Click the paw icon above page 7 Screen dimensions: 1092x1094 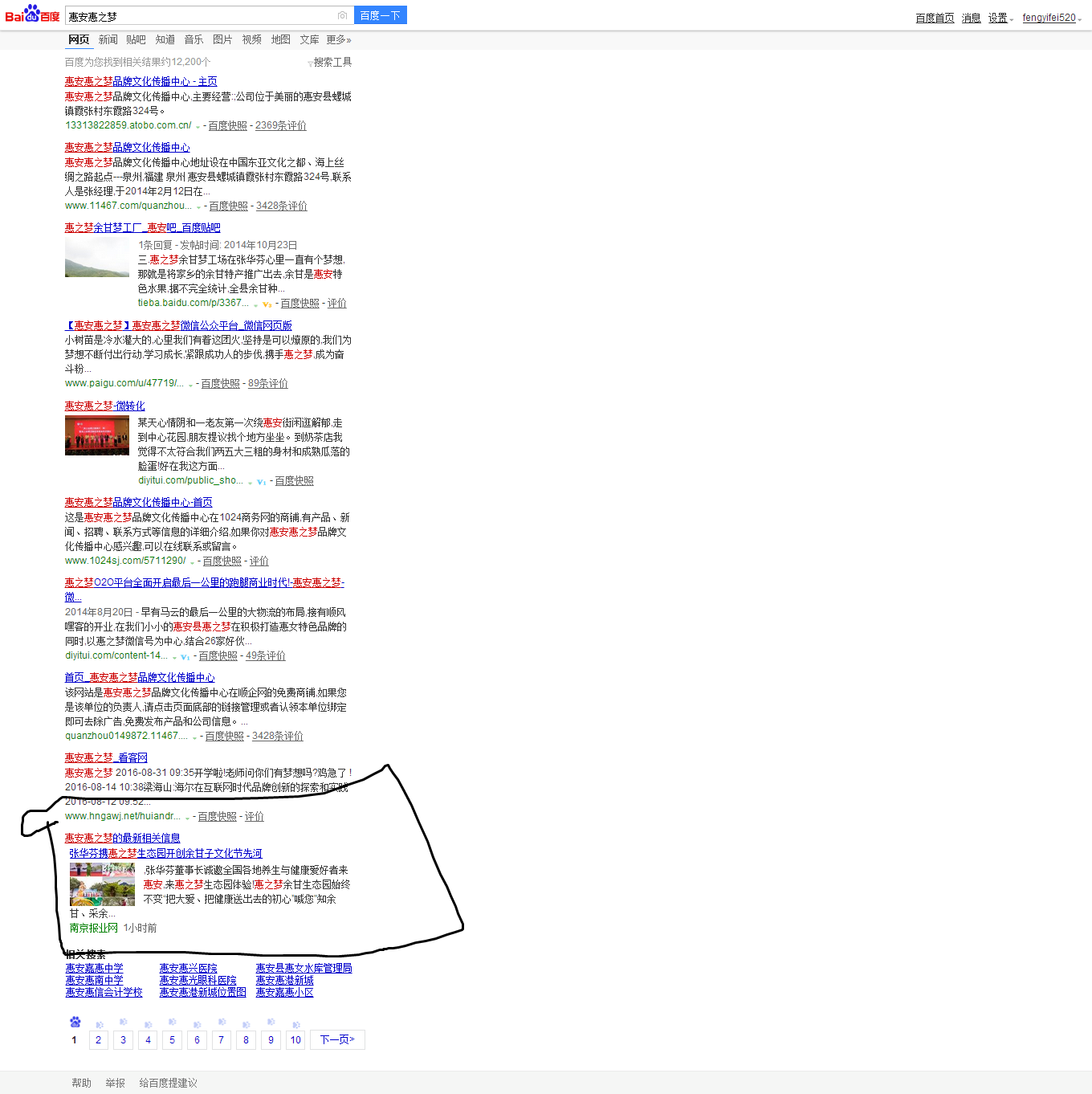(222, 1022)
